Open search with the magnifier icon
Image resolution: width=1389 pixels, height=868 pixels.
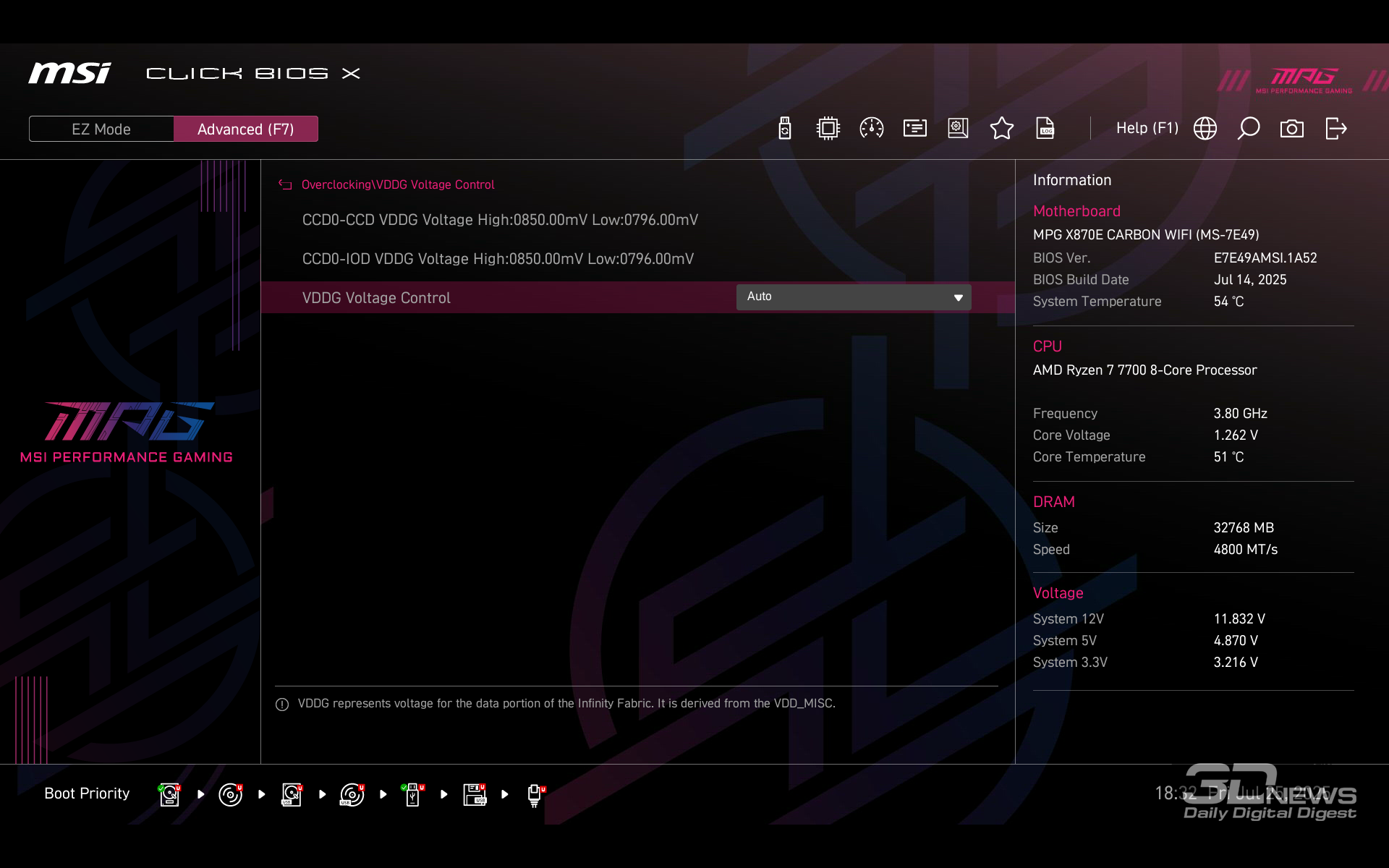(x=1249, y=129)
